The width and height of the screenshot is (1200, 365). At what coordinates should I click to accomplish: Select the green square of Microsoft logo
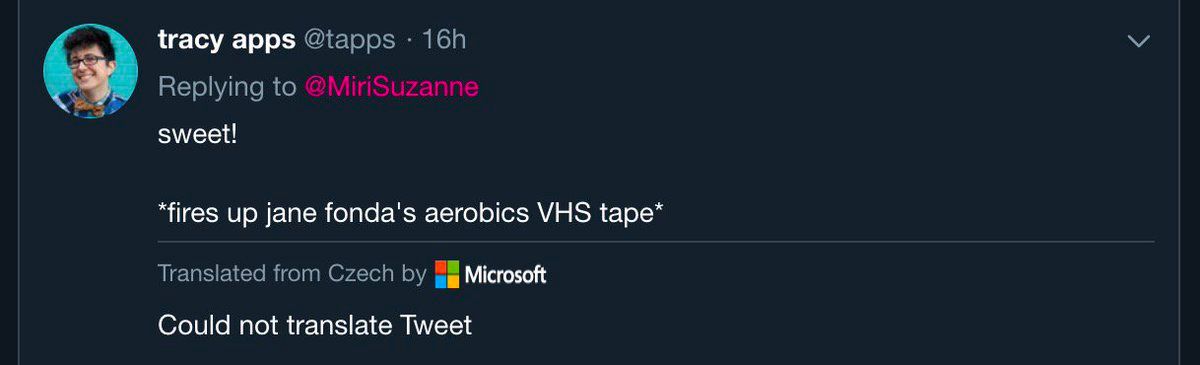pyautogui.click(x=453, y=268)
